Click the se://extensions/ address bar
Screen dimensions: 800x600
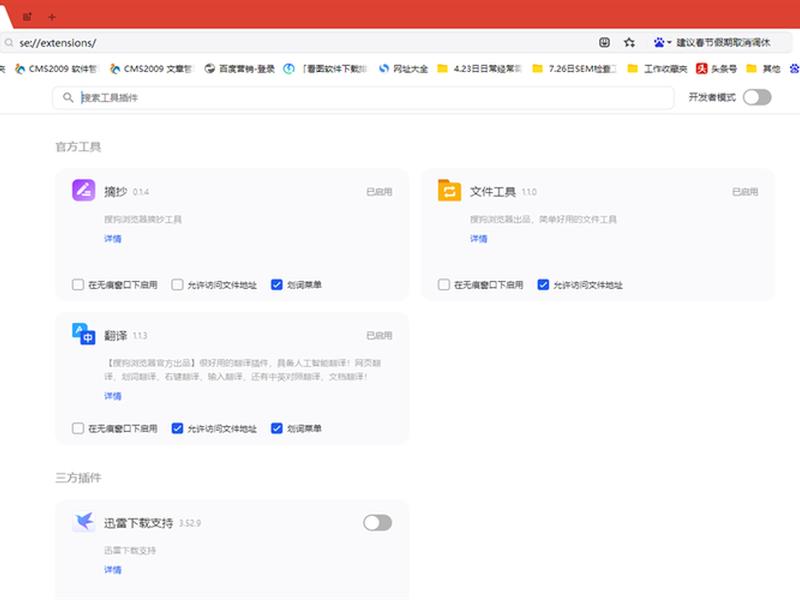click(306, 43)
